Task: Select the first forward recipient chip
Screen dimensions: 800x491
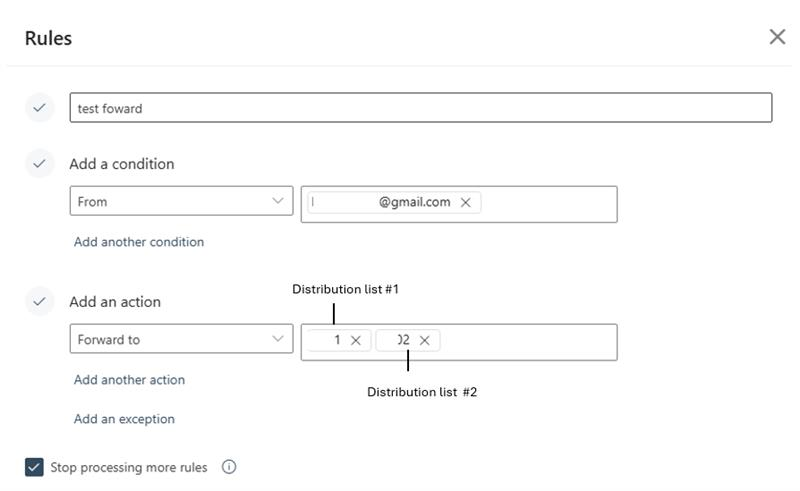Action: click(328, 340)
